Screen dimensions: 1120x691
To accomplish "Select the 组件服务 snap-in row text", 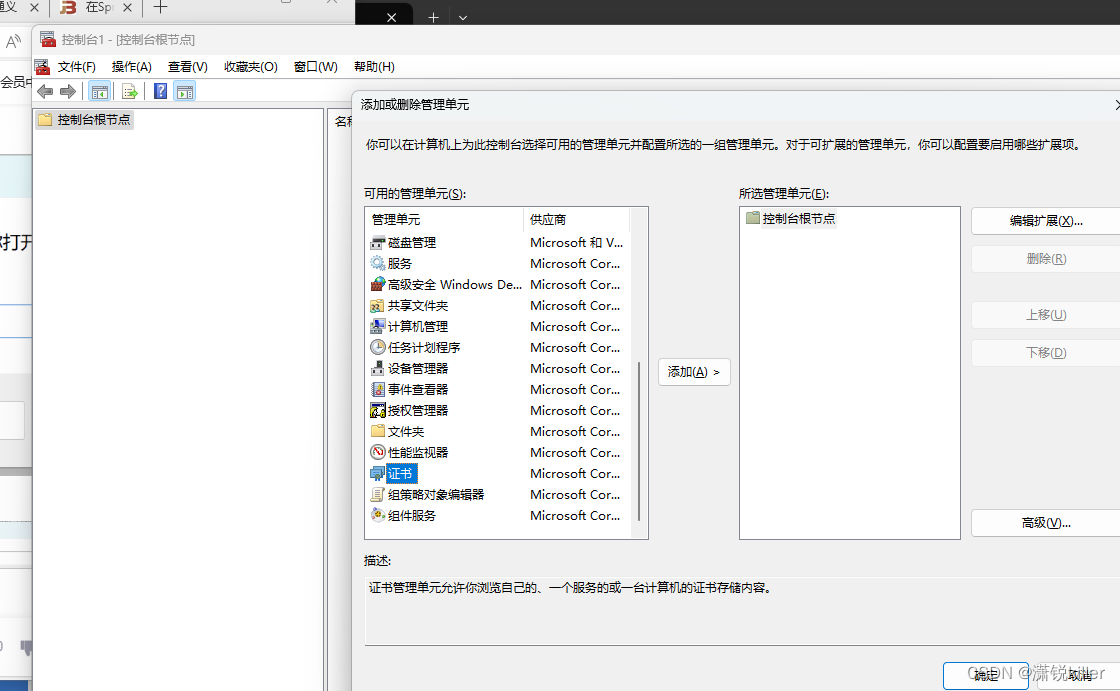I will pos(411,515).
